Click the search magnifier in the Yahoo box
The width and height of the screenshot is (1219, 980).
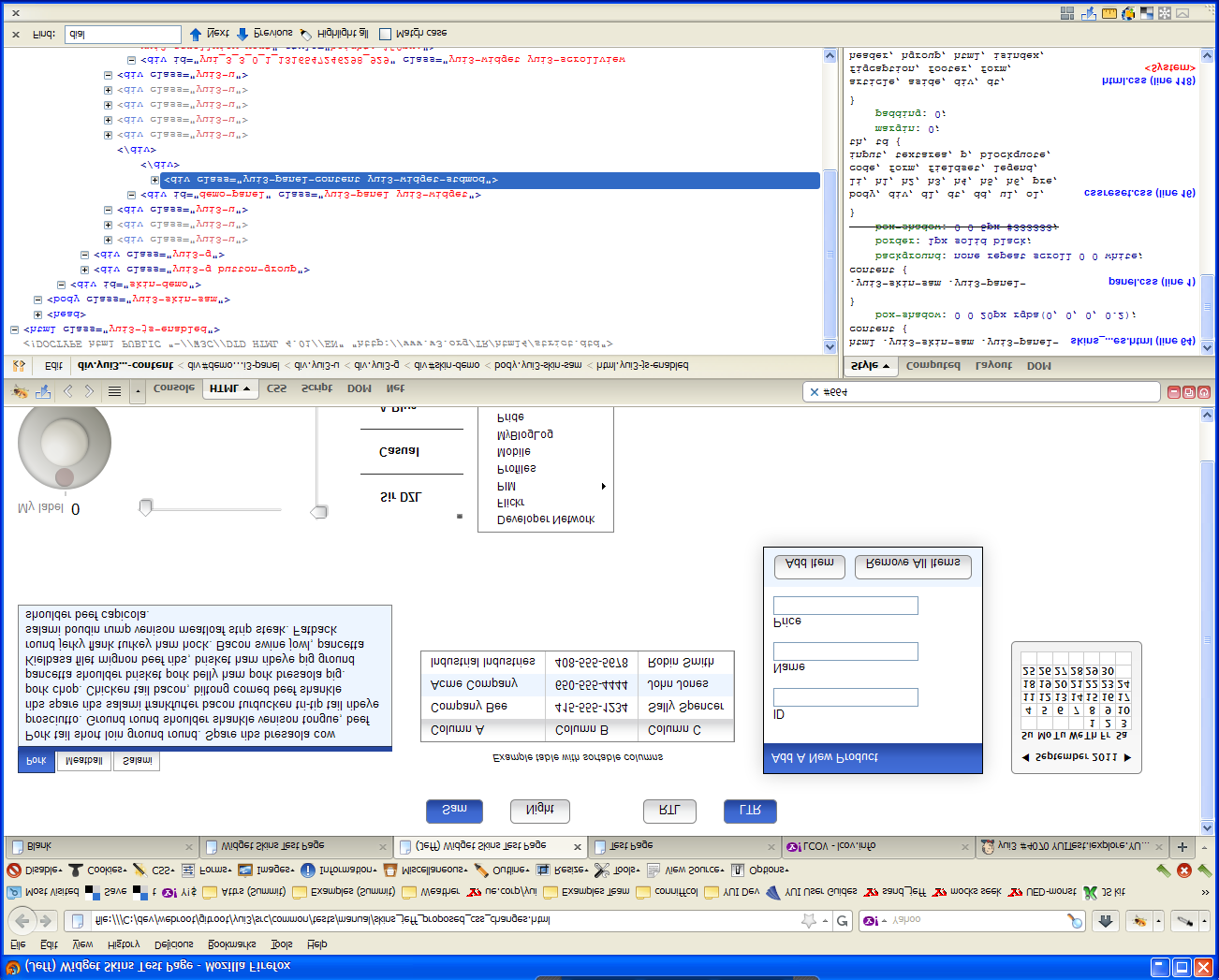[x=1075, y=921]
